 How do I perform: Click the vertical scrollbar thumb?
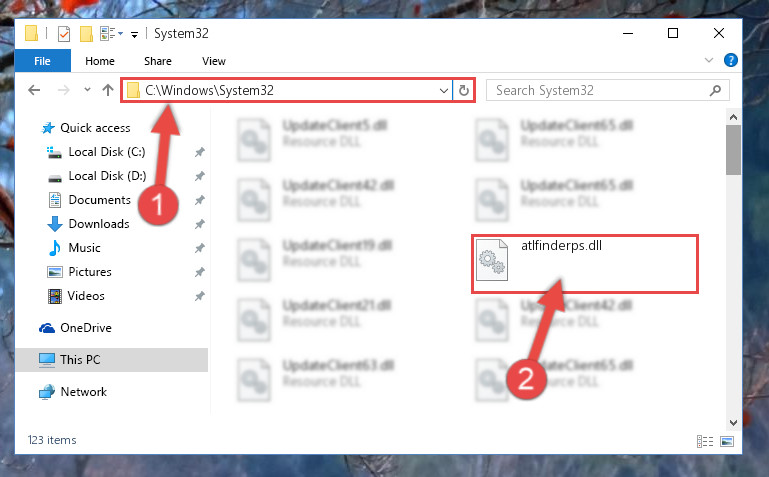(x=733, y=150)
